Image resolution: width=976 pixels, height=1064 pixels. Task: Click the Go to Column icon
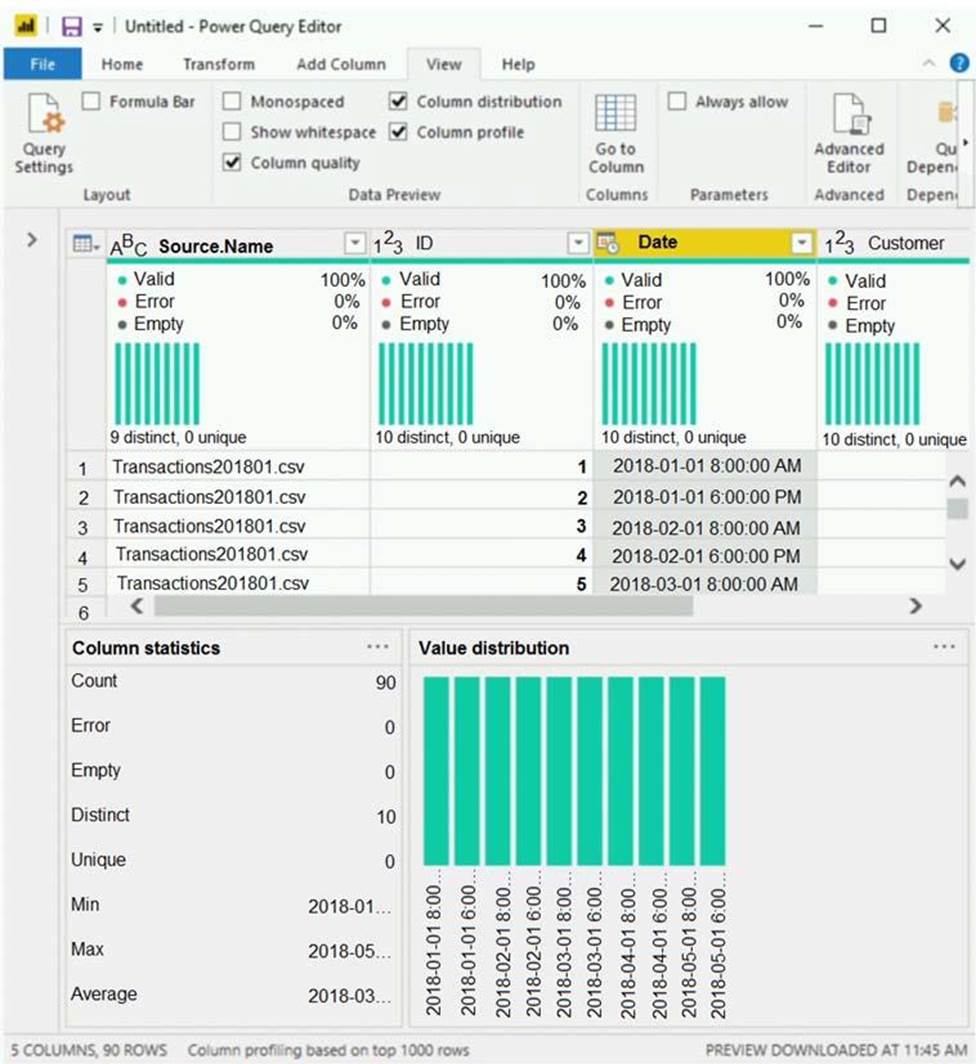point(615,115)
